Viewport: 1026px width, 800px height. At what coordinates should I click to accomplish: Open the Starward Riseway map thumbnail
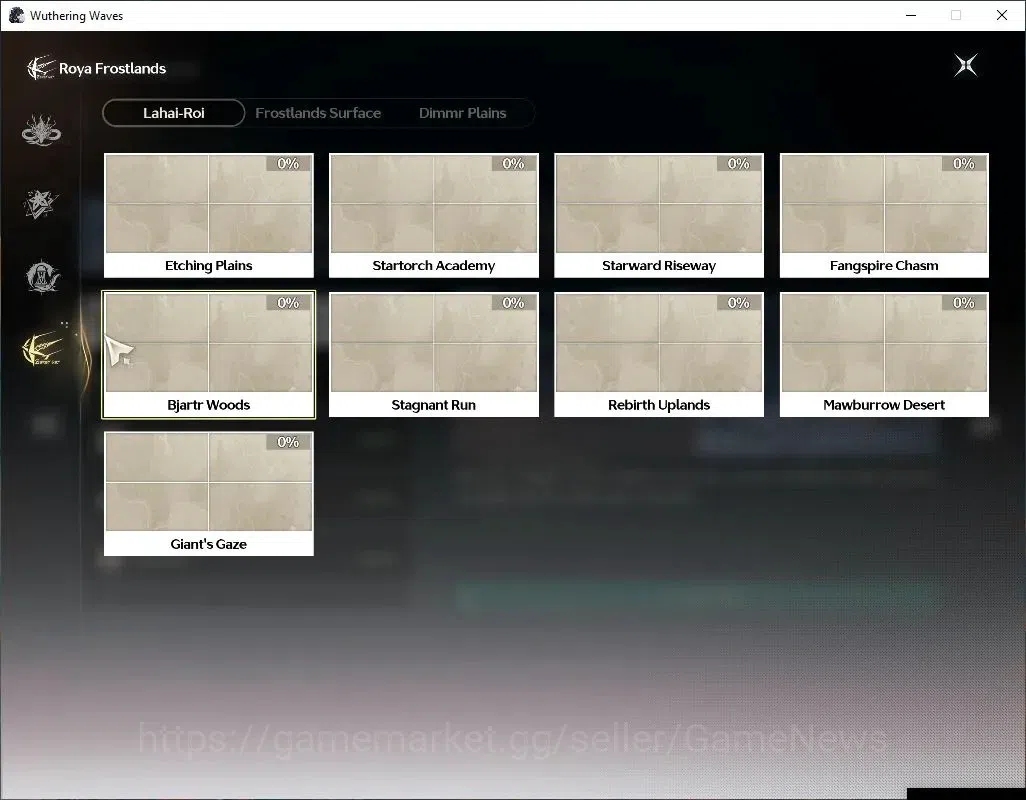[x=659, y=203]
